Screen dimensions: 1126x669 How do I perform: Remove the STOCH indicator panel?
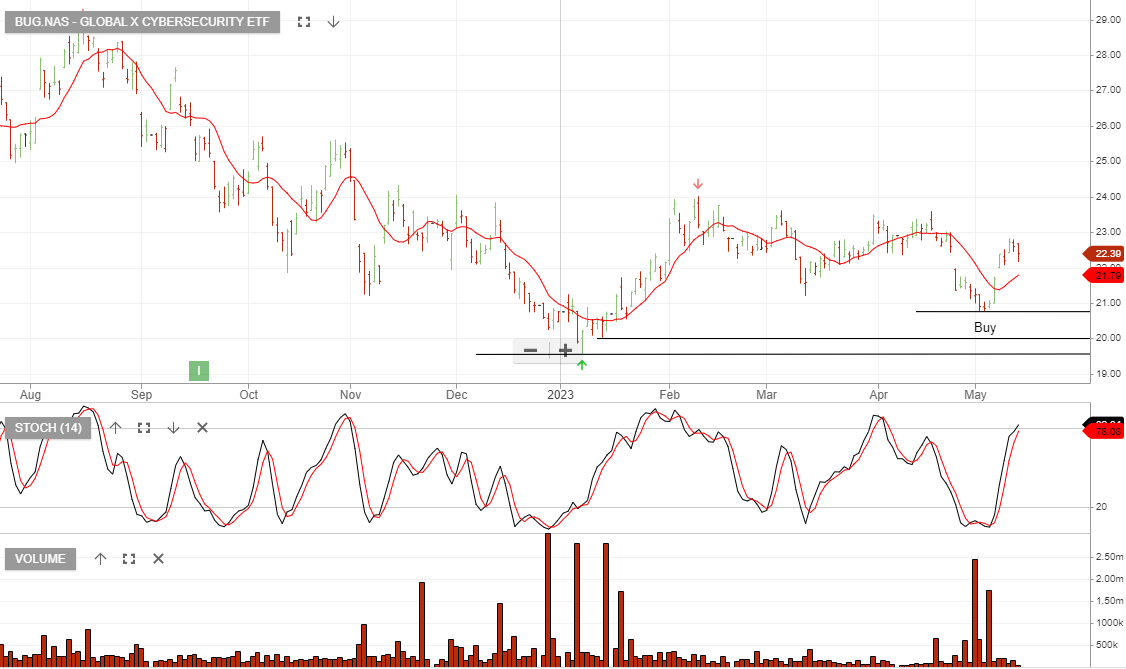click(x=203, y=428)
